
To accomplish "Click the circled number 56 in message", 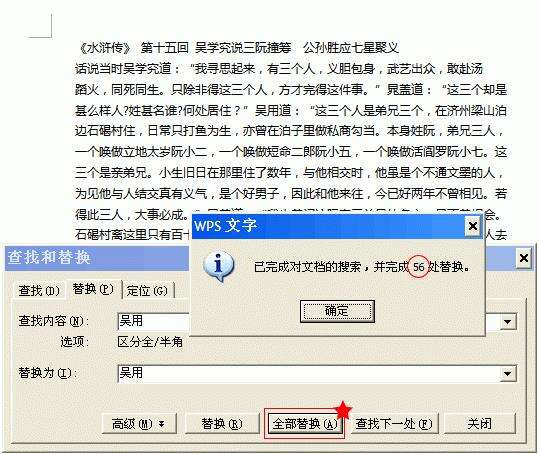I will pos(418,267).
